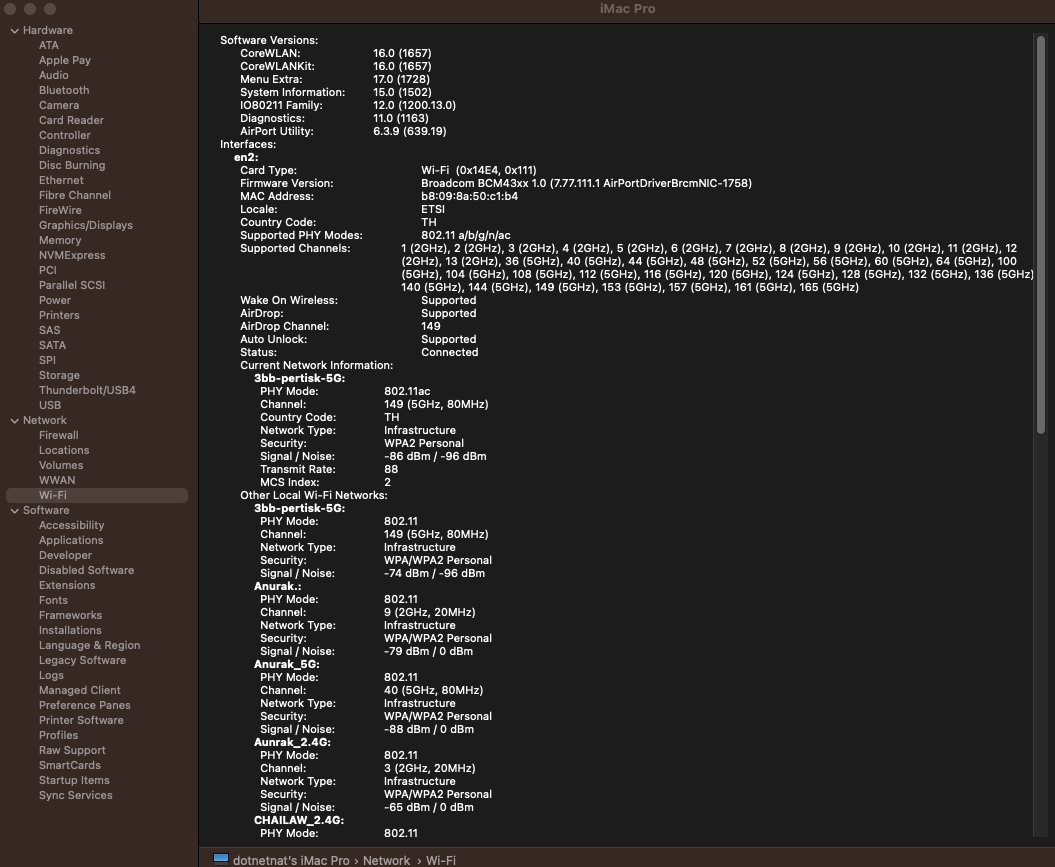Open the Apple Pay section

(65, 60)
